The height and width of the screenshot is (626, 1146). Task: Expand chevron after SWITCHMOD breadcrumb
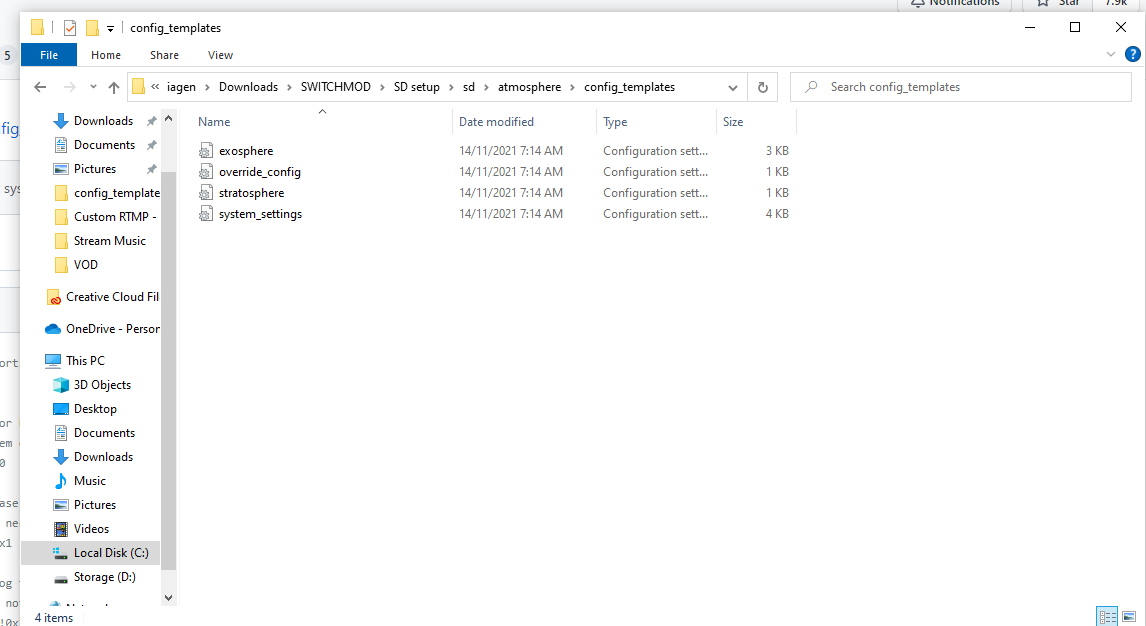tap(382, 88)
